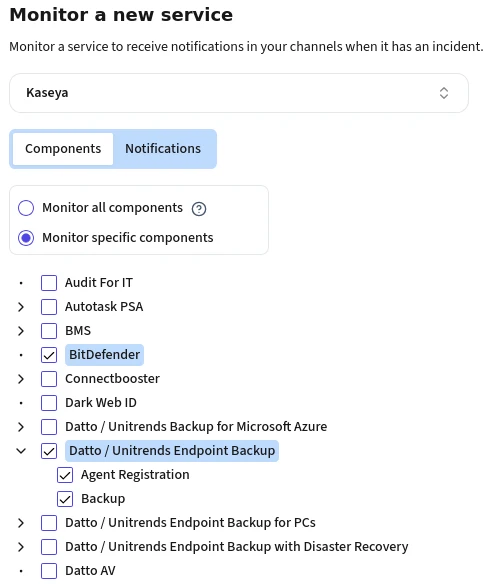Check the Audit For IT checkbox
Image resolution: width=498 pixels, height=585 pixels.
click(49, 283)
